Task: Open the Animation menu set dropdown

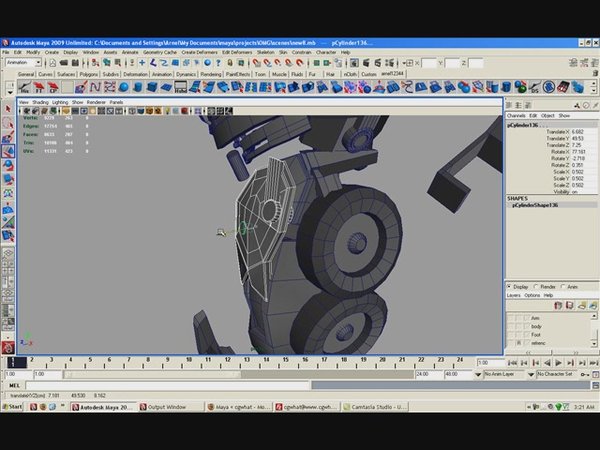Action: tap(23, 62)
